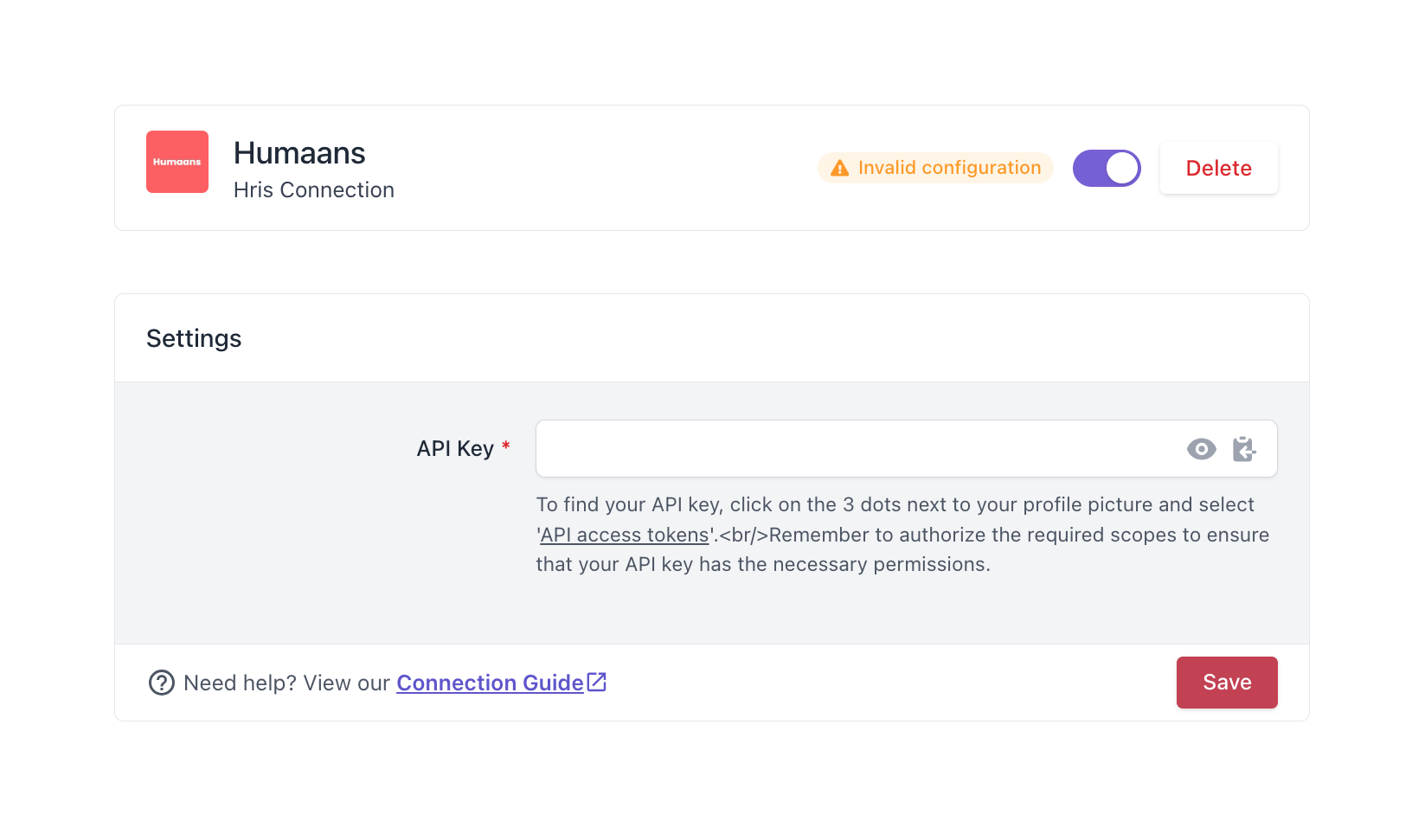Click the question mark help icon

click(162, 683)
